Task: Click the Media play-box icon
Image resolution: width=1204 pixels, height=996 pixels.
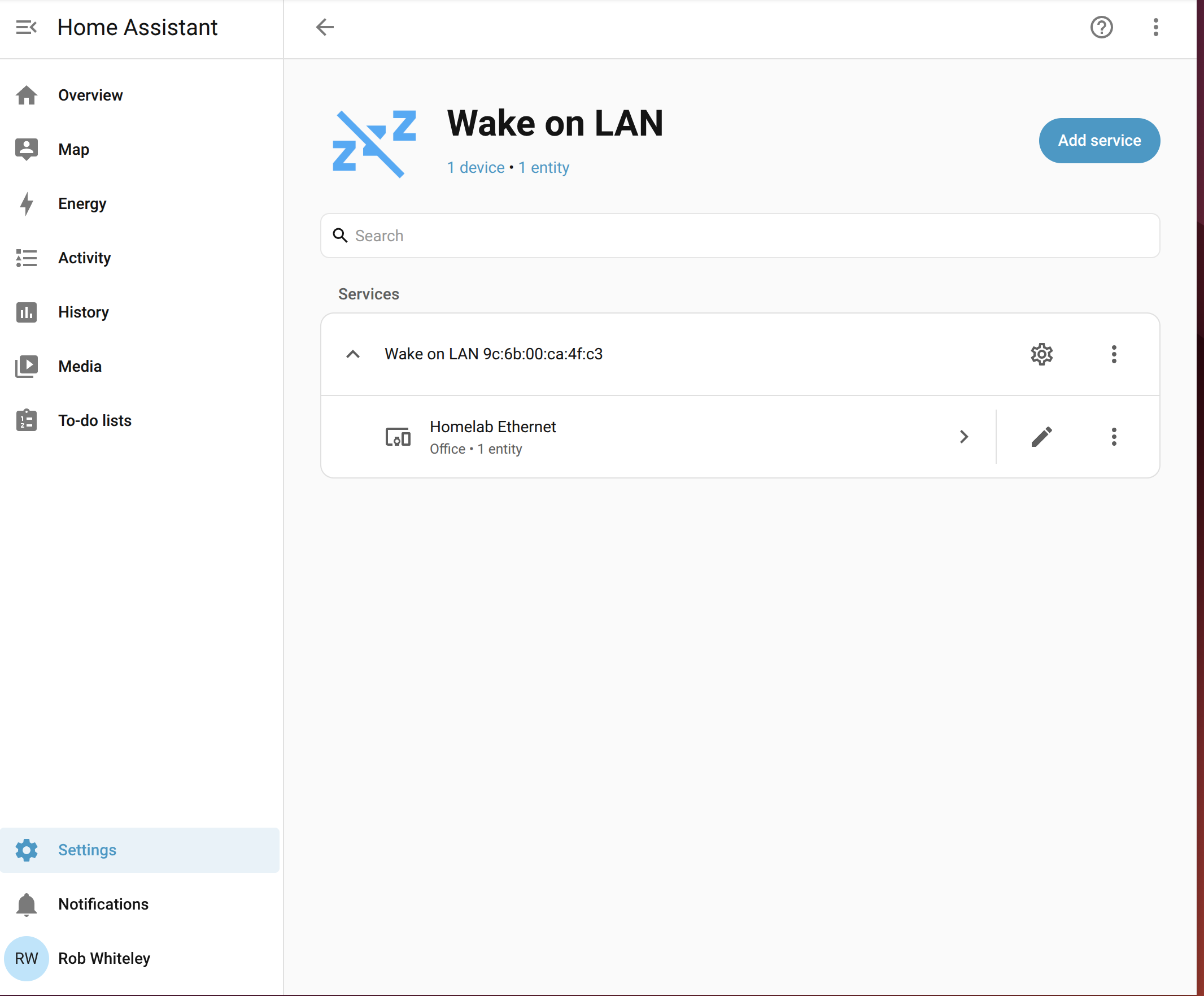Action: (27, 367)
